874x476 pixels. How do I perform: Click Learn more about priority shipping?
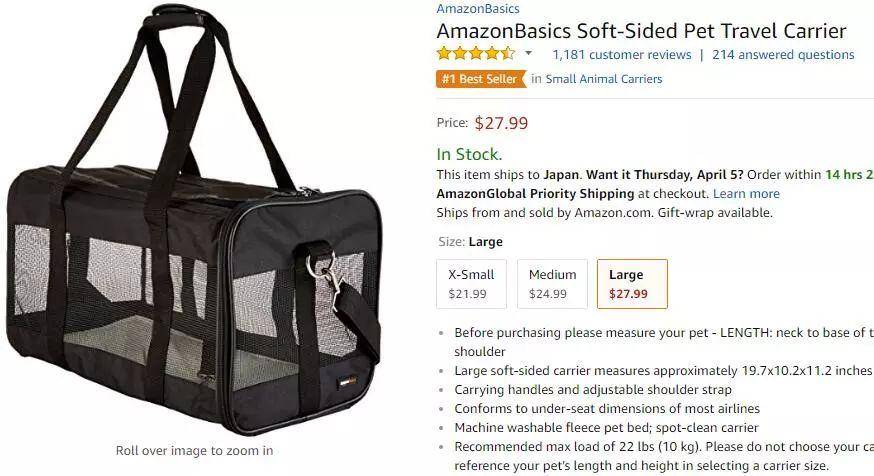coord(746,193)
